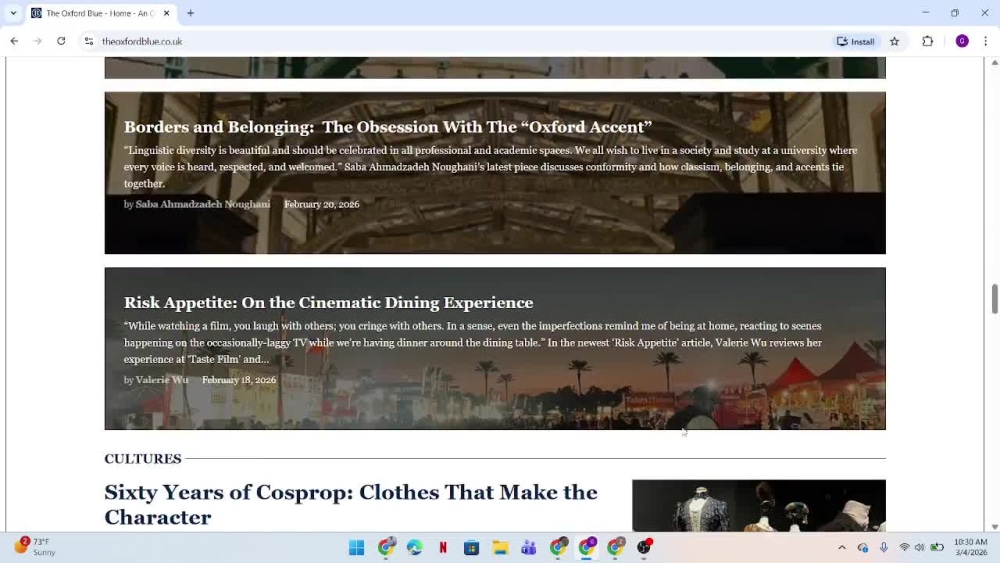Open author link Saba Ahmadzadeh Noughani

(203, 204)
